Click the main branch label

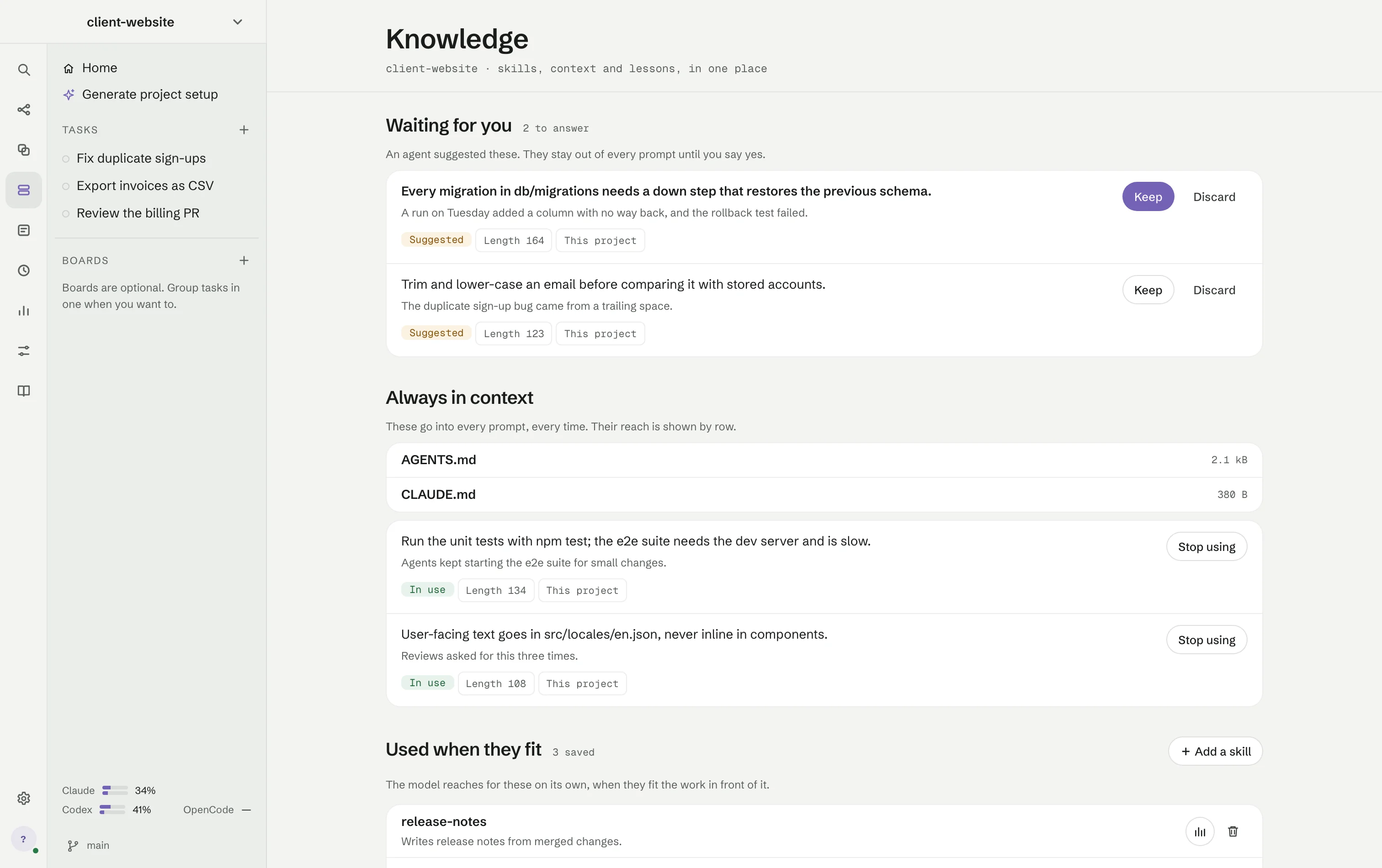pos(97,846)
